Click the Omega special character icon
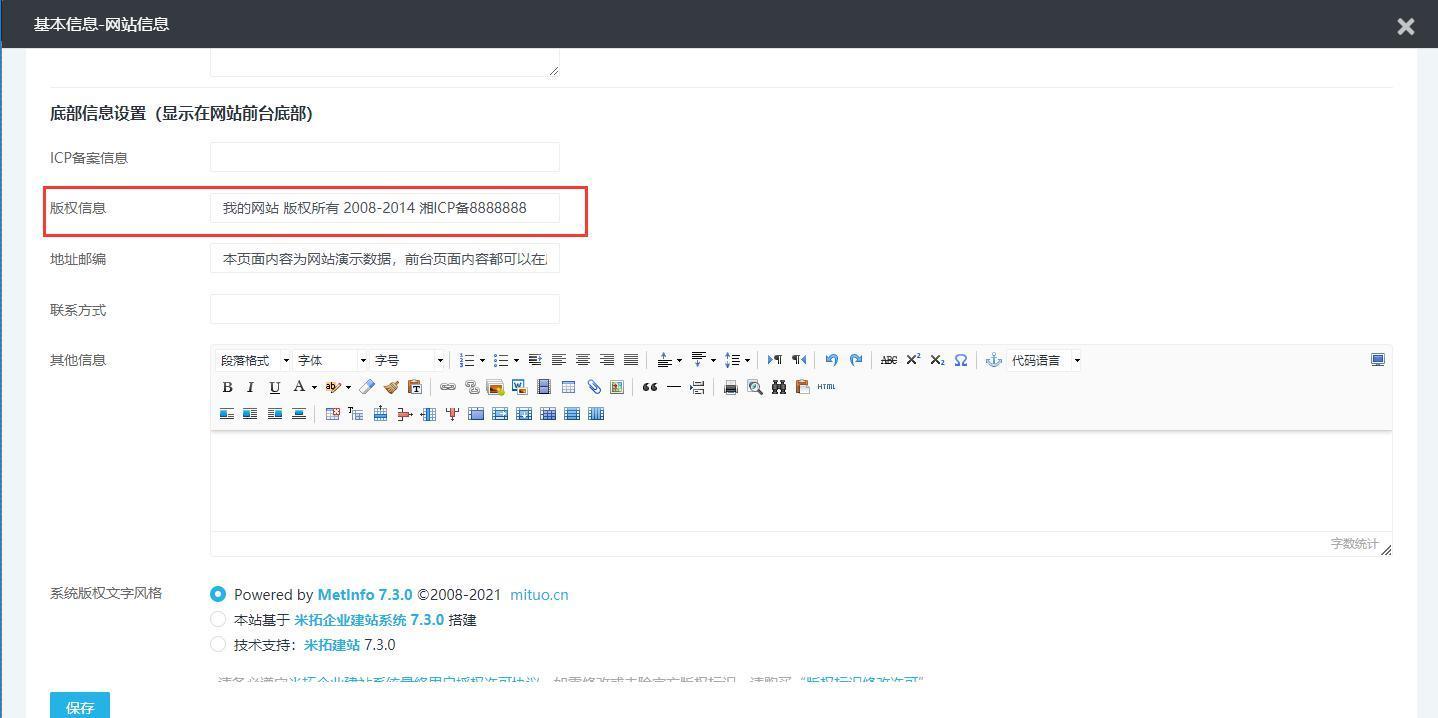Image resolution: width=1438 pixels, height=718 pixels. point(961,360)
